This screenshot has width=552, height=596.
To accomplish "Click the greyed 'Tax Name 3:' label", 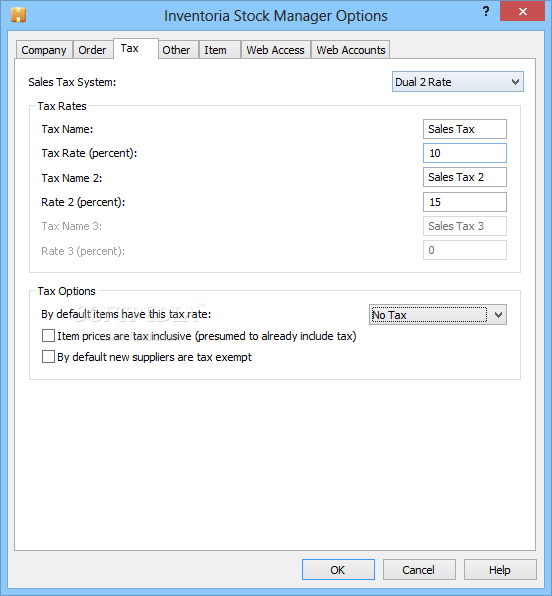I will (x=71, y=226).
